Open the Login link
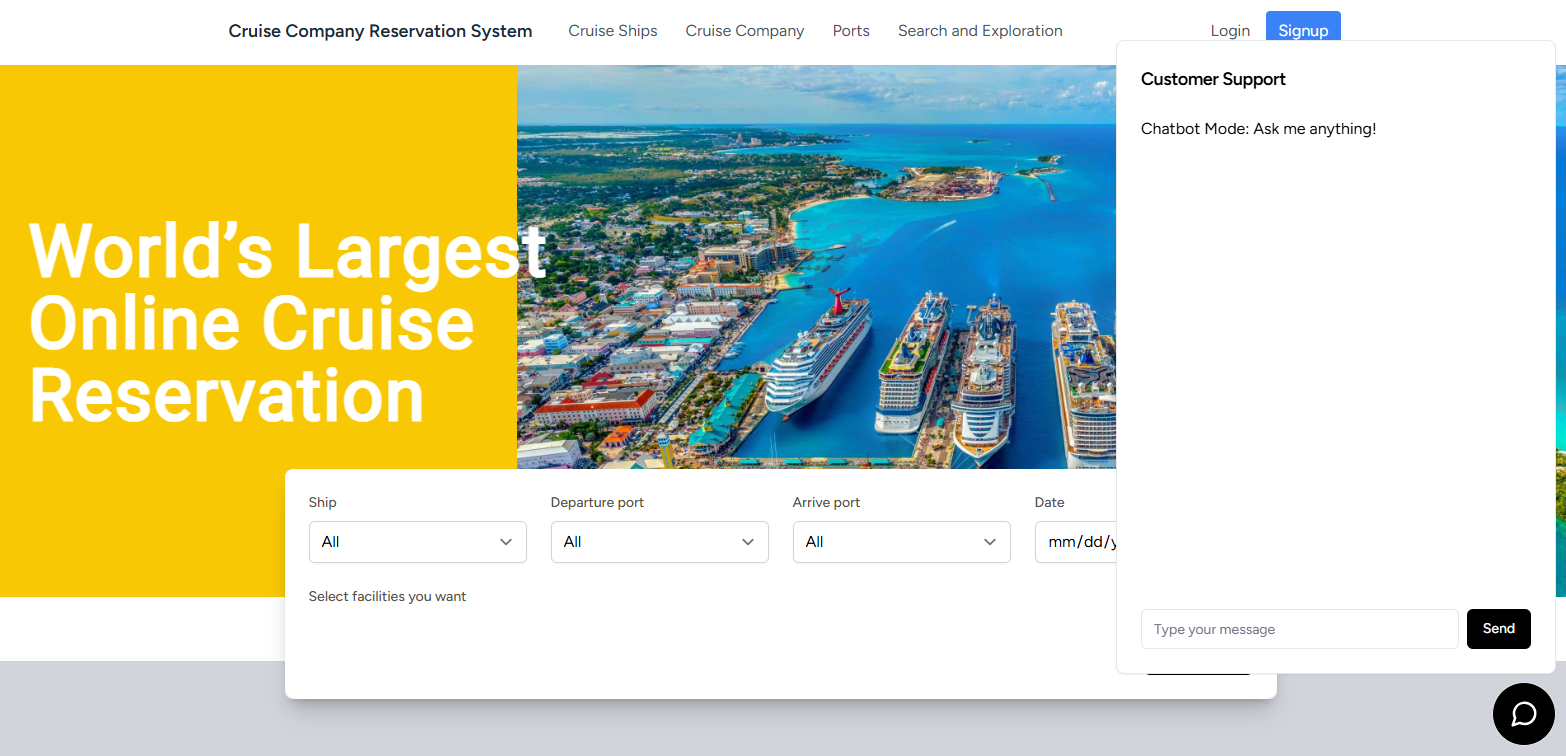This screenshot has height=756, width=1566. coord(1229,30)
